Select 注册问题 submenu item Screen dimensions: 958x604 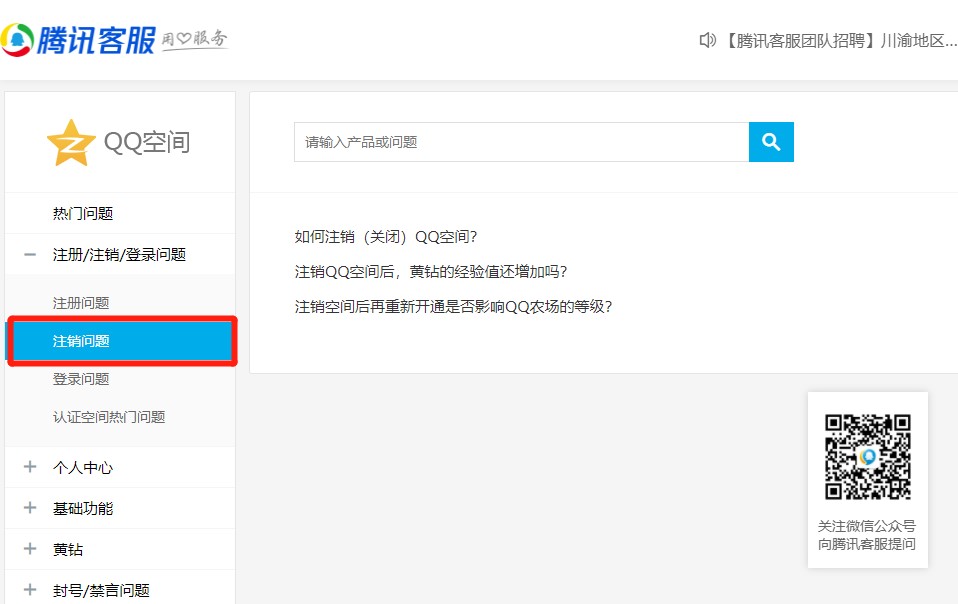point(81,303)
